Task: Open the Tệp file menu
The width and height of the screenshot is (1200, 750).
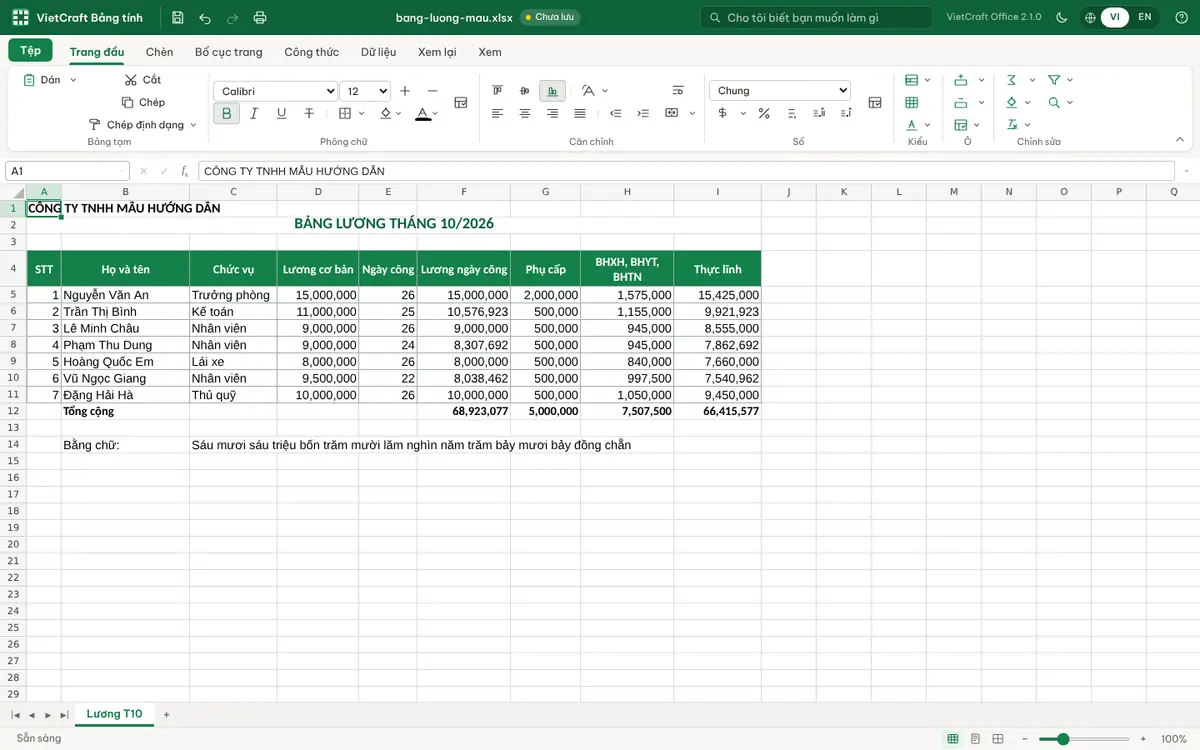Action: pos(30,51)
